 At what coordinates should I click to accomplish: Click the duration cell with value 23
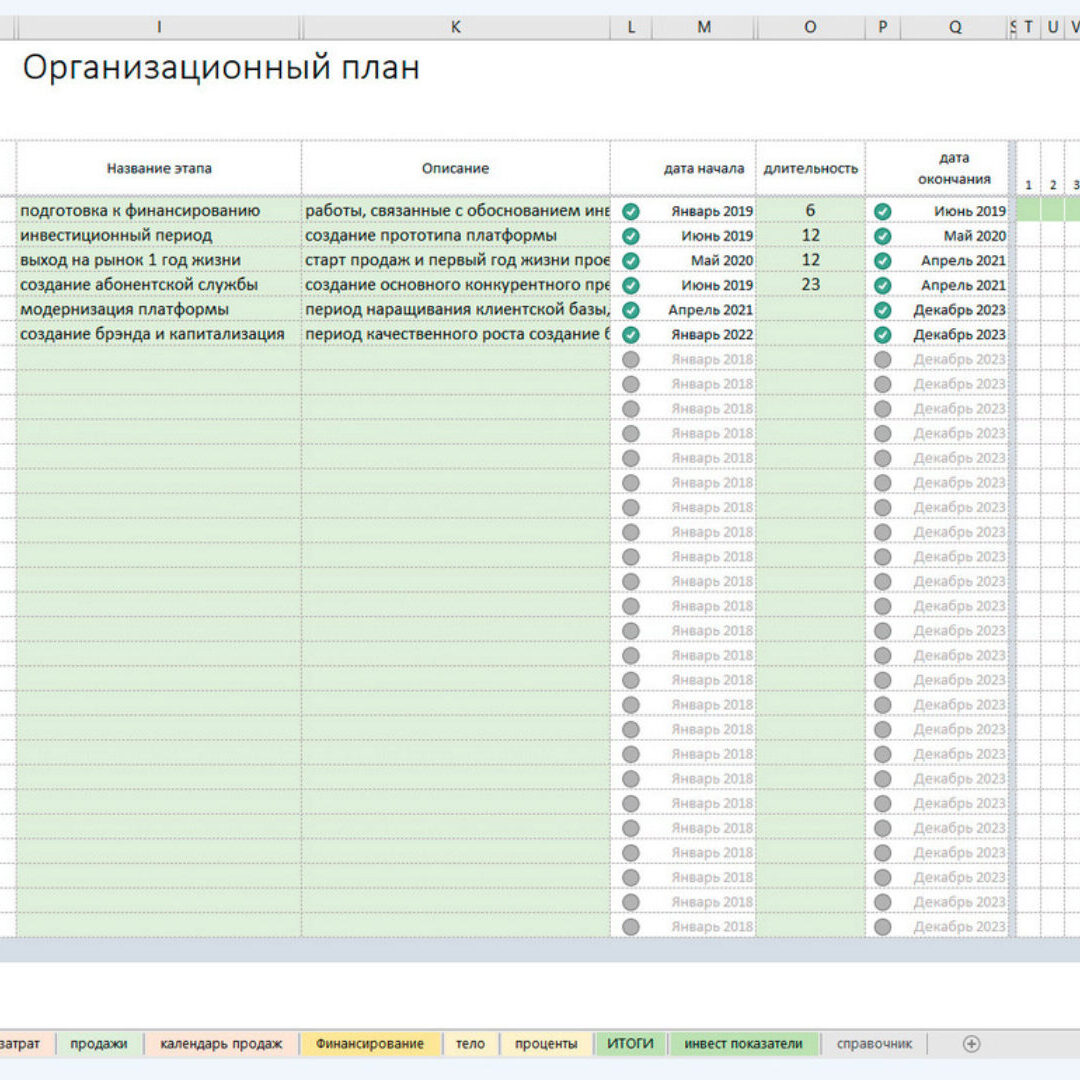coord(810,285)
